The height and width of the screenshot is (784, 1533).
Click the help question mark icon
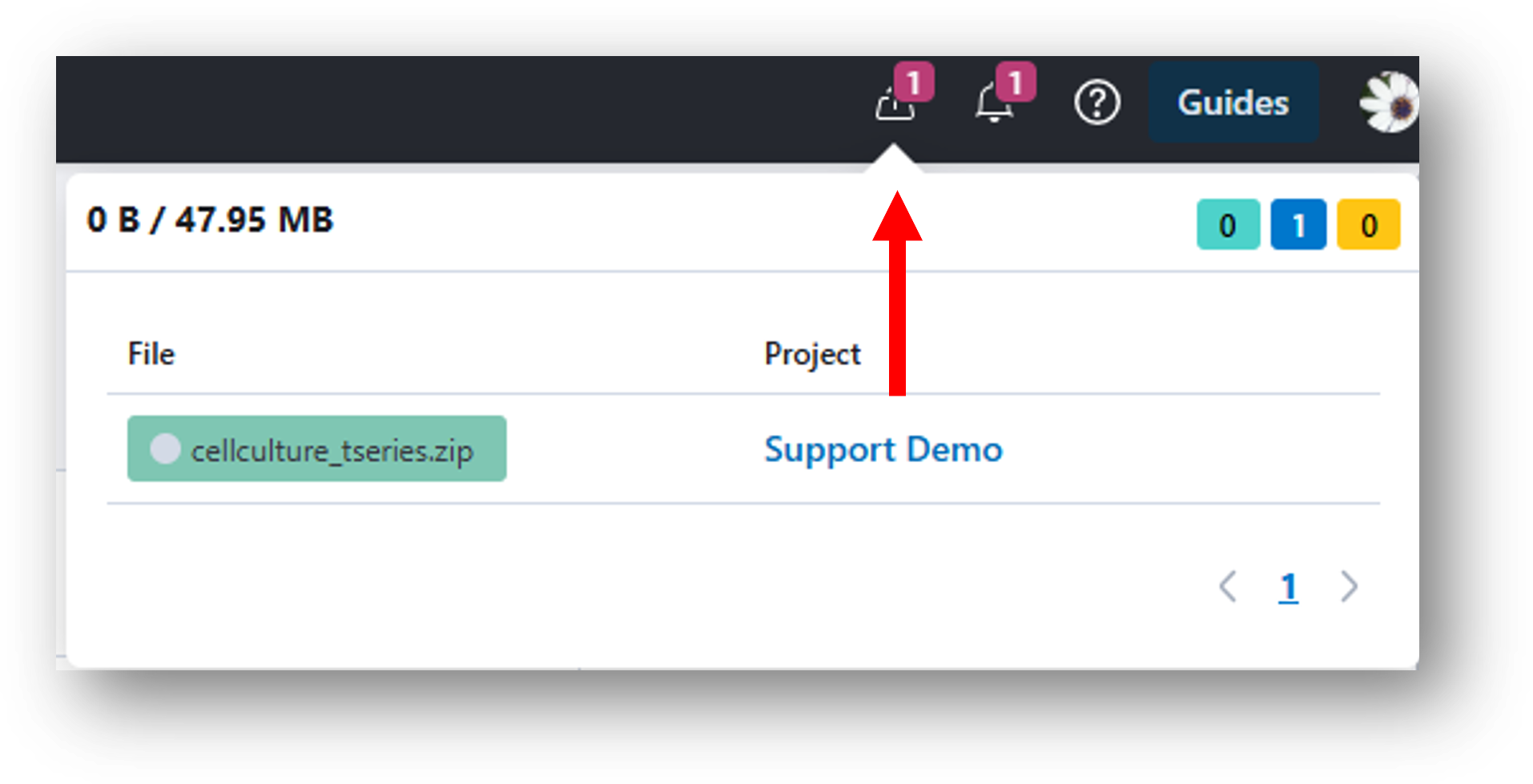(1096, 103)
